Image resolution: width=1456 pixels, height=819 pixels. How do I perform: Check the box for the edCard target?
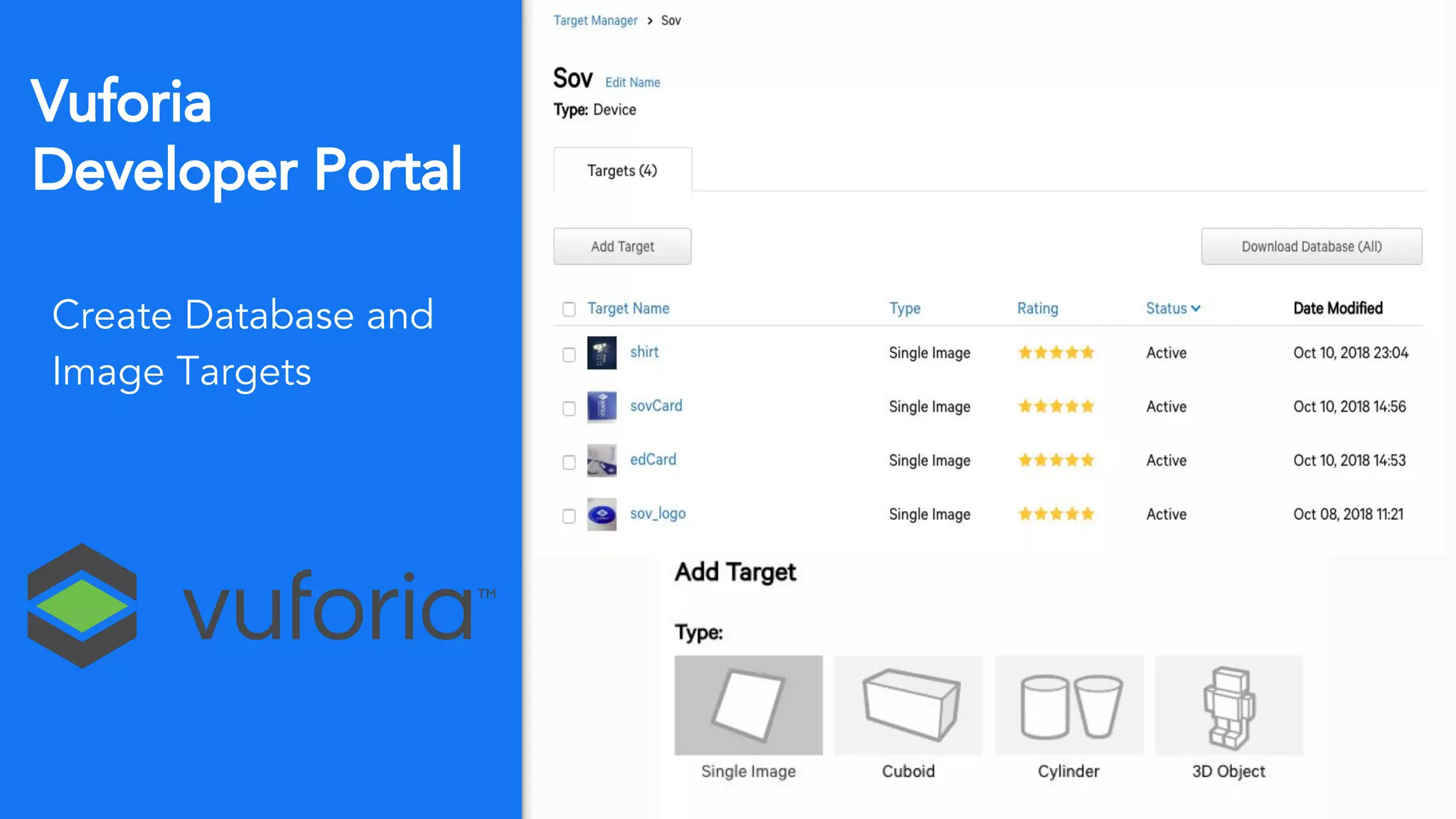point(569,463)
